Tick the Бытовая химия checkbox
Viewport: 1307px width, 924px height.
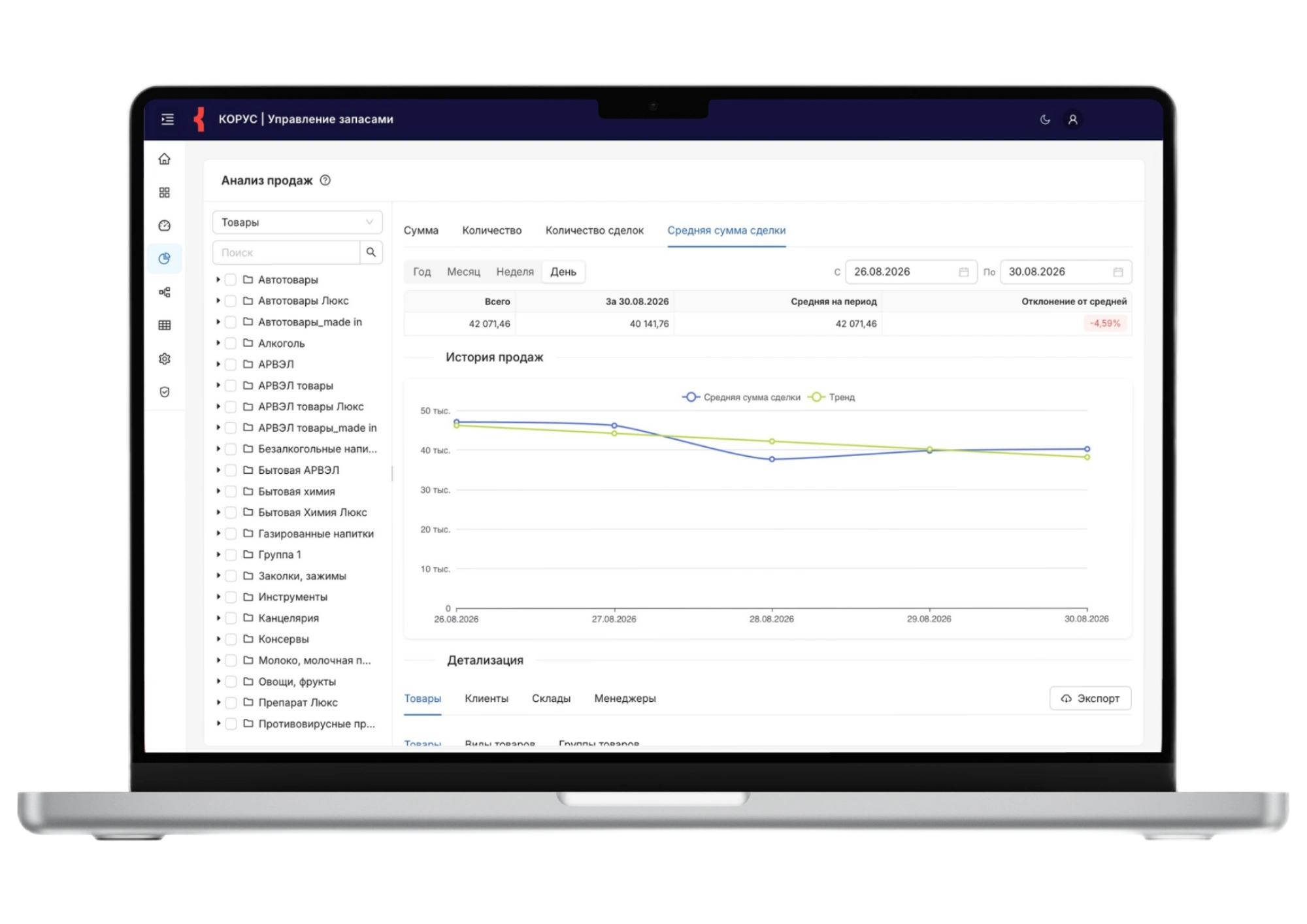coord(231,491)
